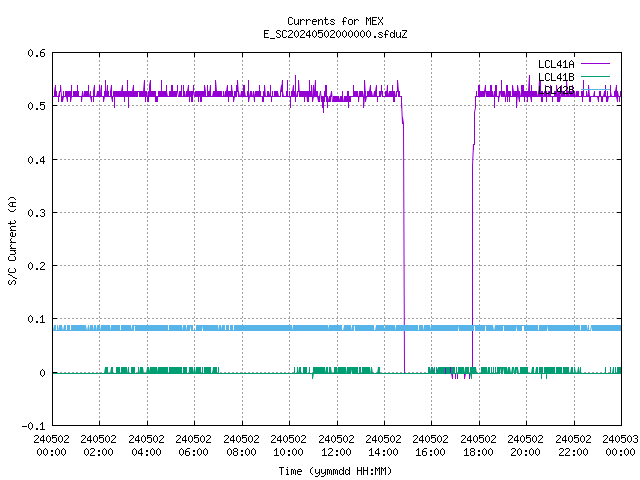Screen dimensions: 640x480
Task: Click the LCL41B legend label
Action: (x=556, y=77)
